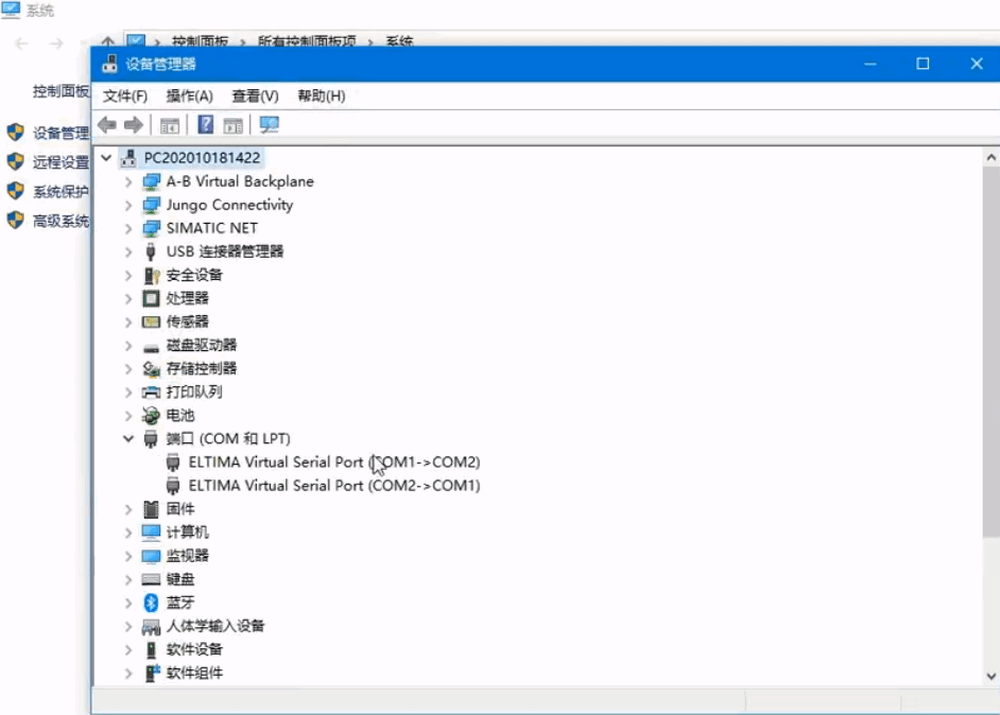1000x715 pixels.
Task: Click the scrollbar down arrow in device list
Action: 990,677
